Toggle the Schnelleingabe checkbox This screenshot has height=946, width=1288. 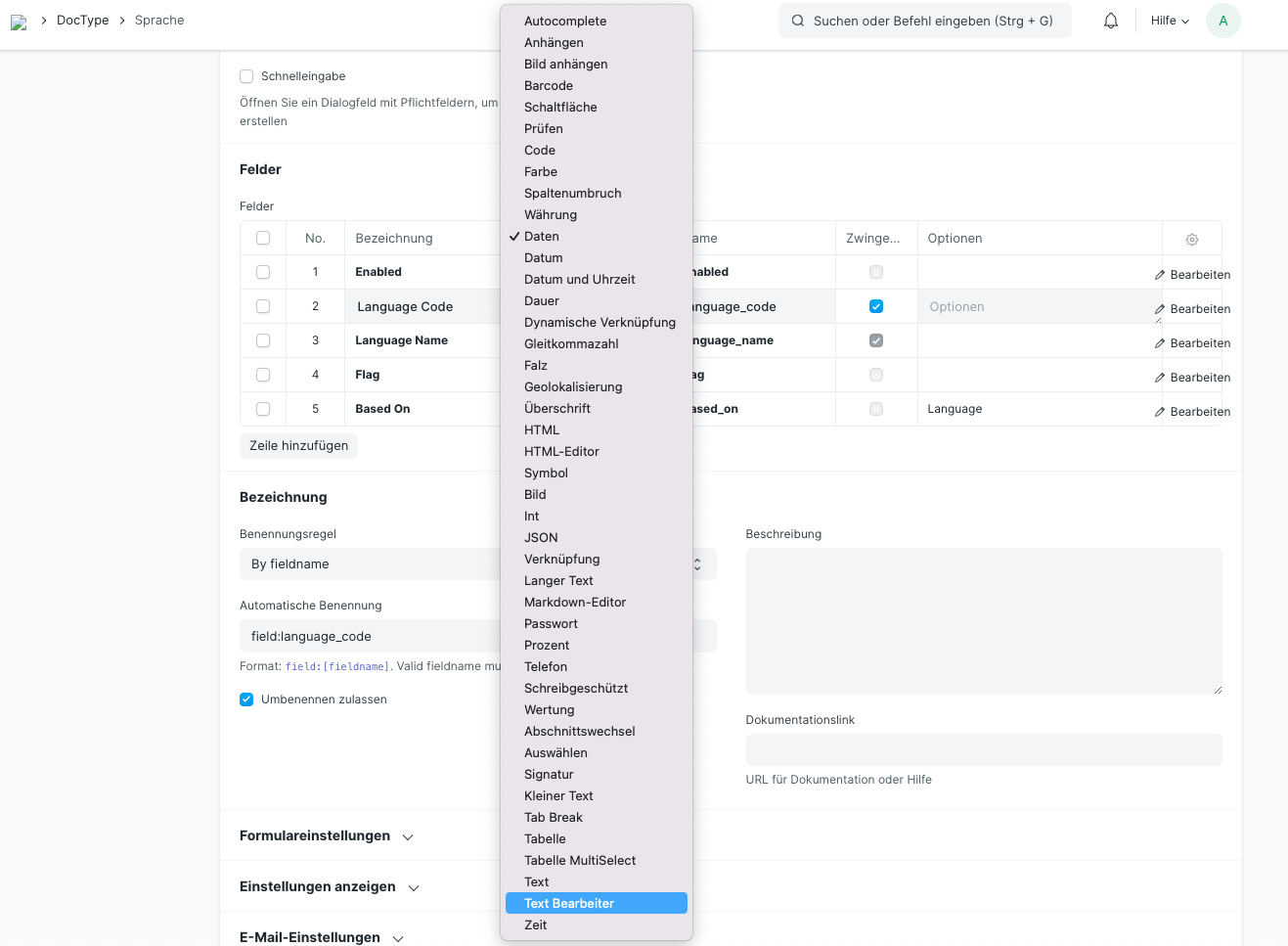click(246, 76)
